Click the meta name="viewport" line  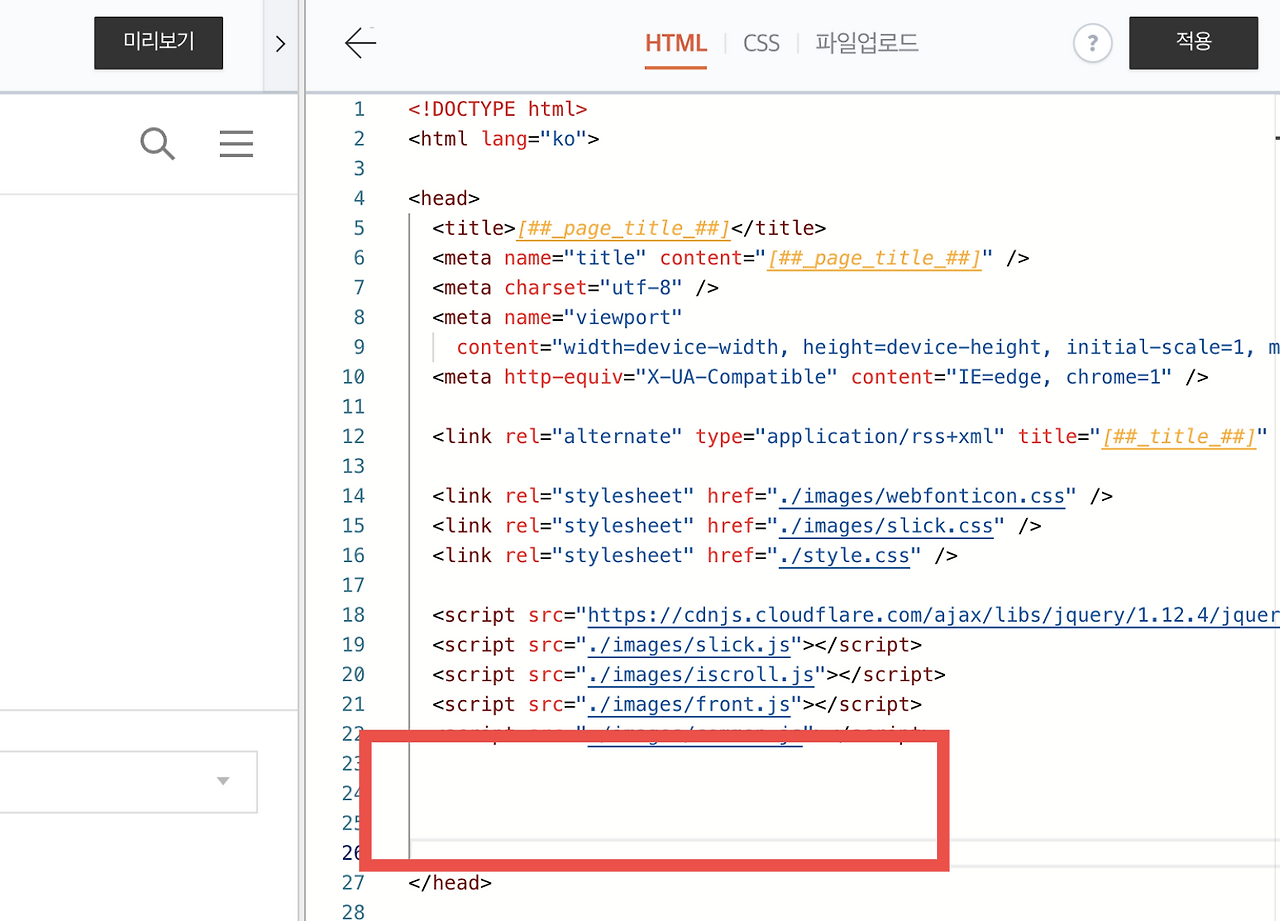click(x=557, y=318)
